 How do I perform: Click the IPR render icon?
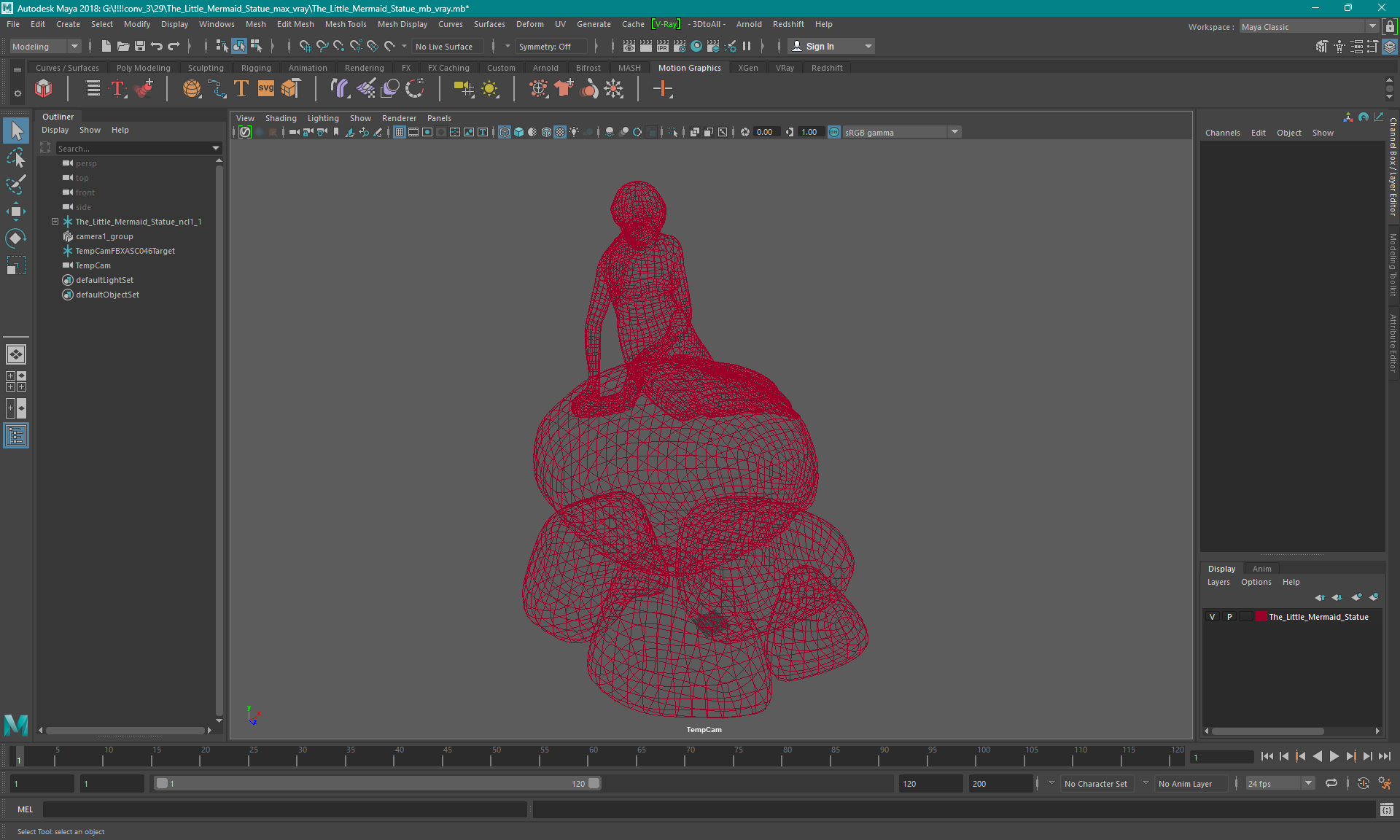663,46
